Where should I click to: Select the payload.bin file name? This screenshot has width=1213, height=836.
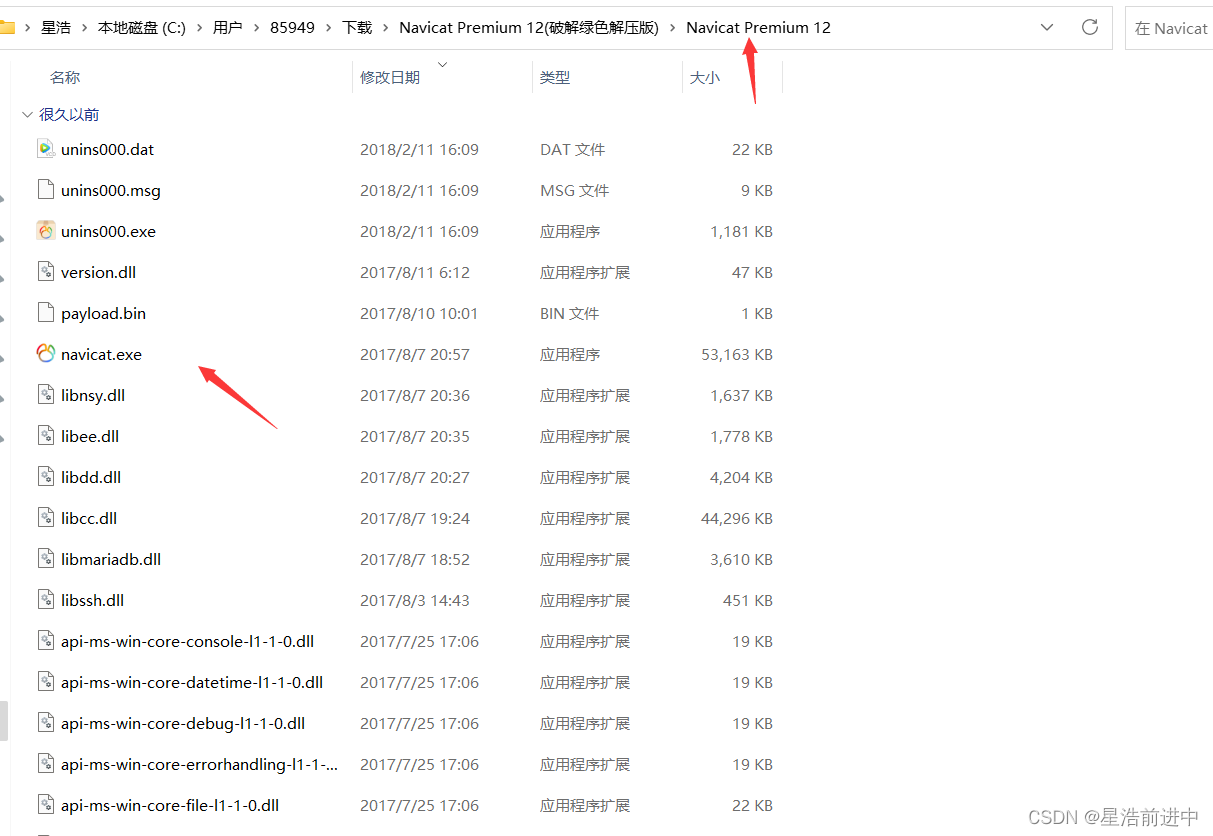coord(103,313)
